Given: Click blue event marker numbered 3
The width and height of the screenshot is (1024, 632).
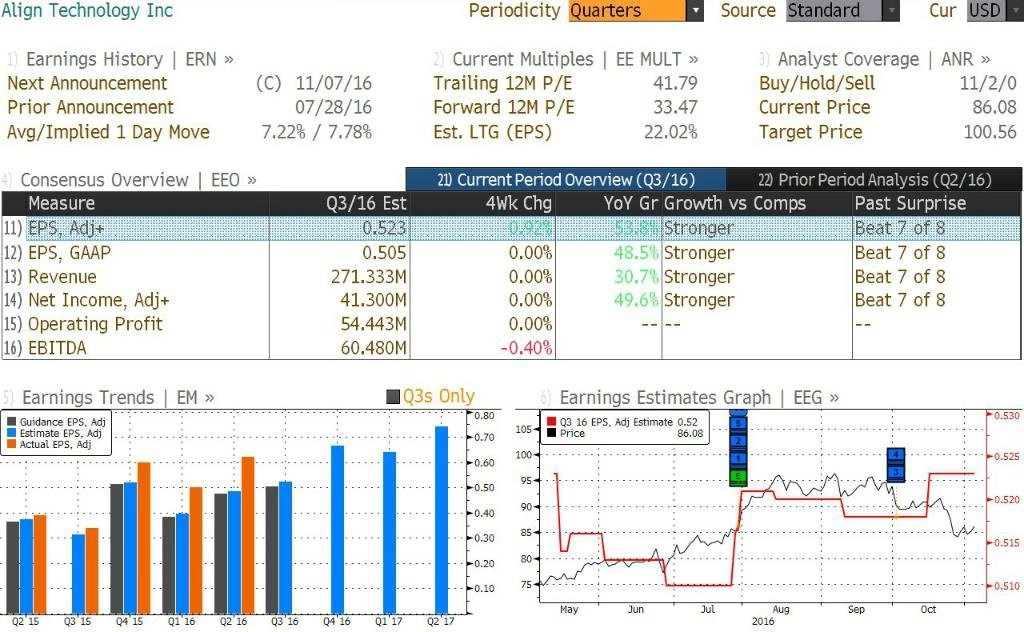Looking at the screenshot, I should (x=896, y=473).
